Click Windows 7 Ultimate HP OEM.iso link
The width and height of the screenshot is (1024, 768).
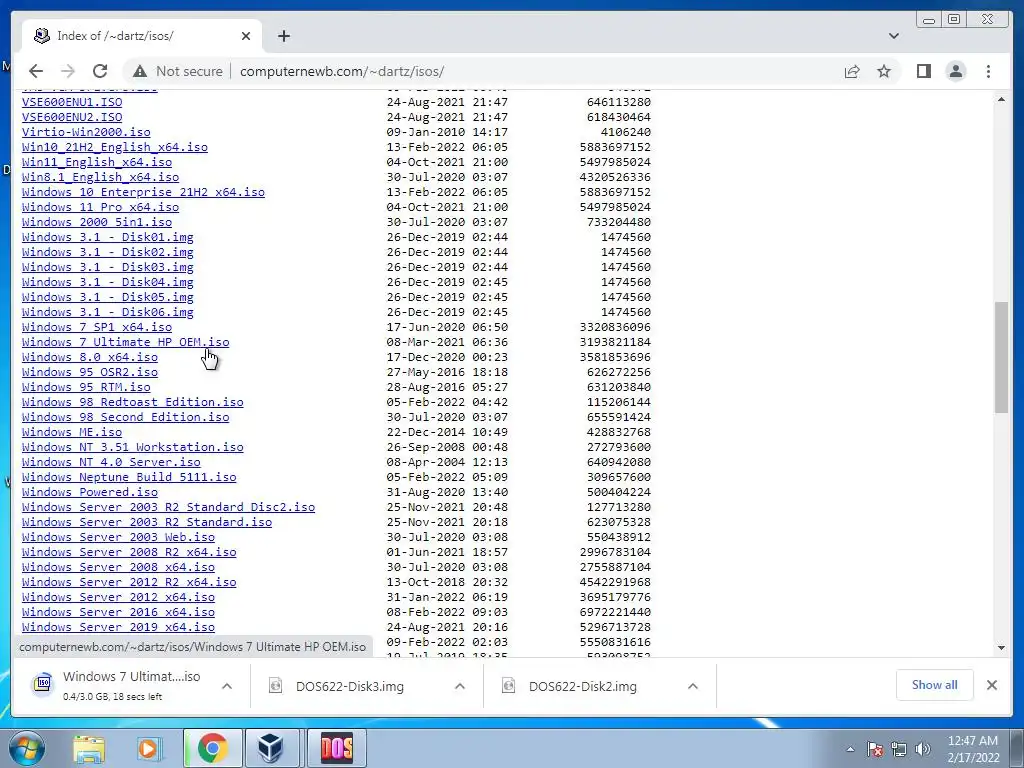125,342
